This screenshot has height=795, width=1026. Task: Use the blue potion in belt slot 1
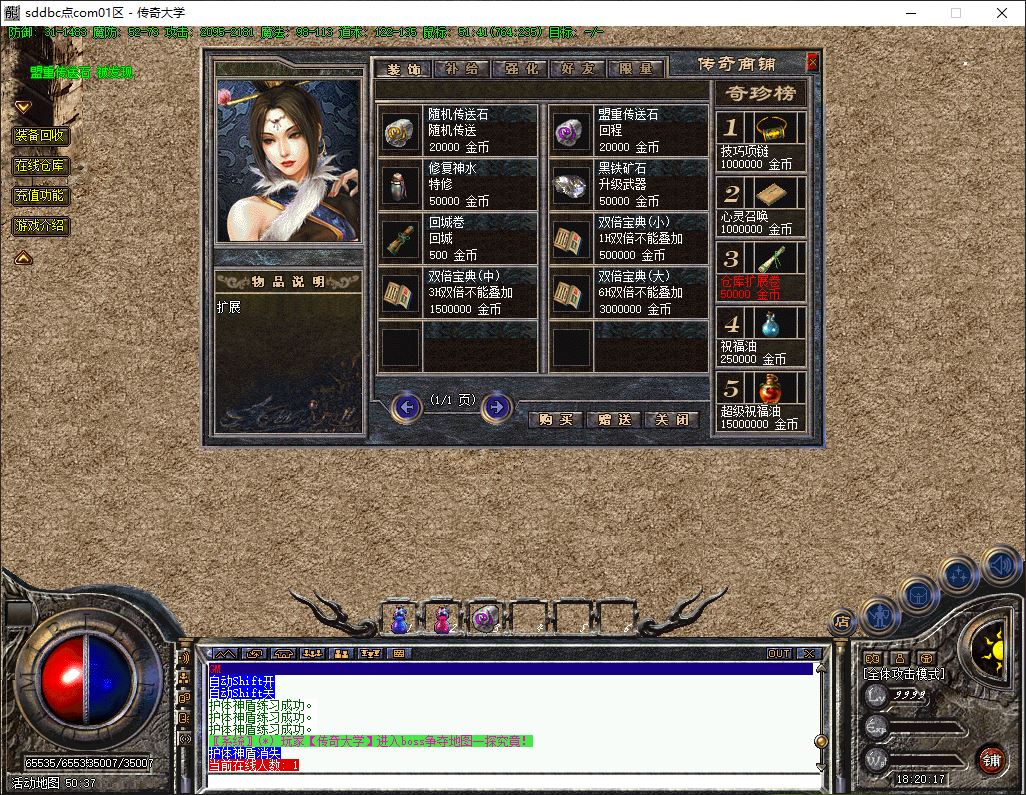pos(399,619)
